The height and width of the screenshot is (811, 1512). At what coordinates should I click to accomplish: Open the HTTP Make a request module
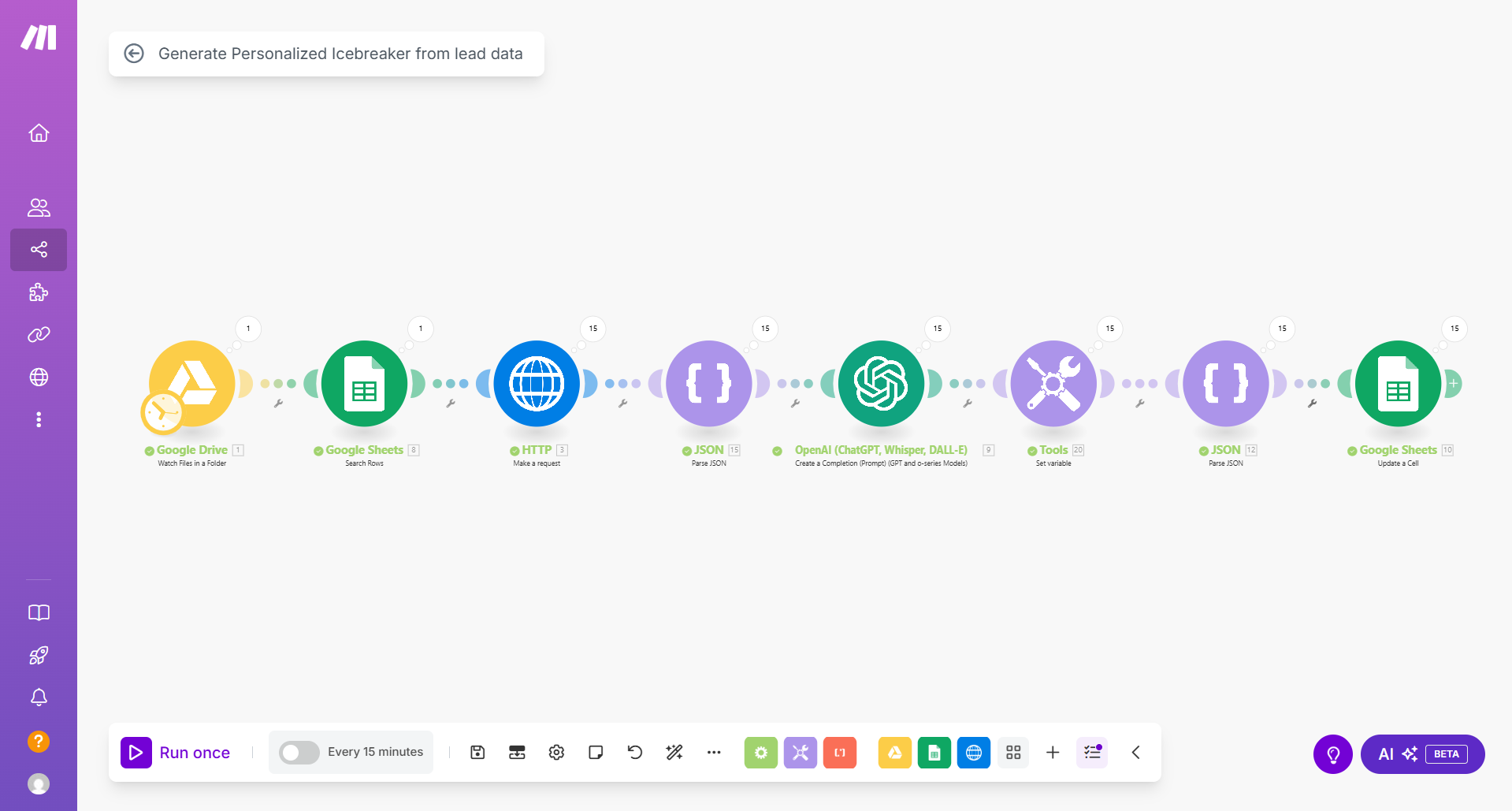(537, 384)
